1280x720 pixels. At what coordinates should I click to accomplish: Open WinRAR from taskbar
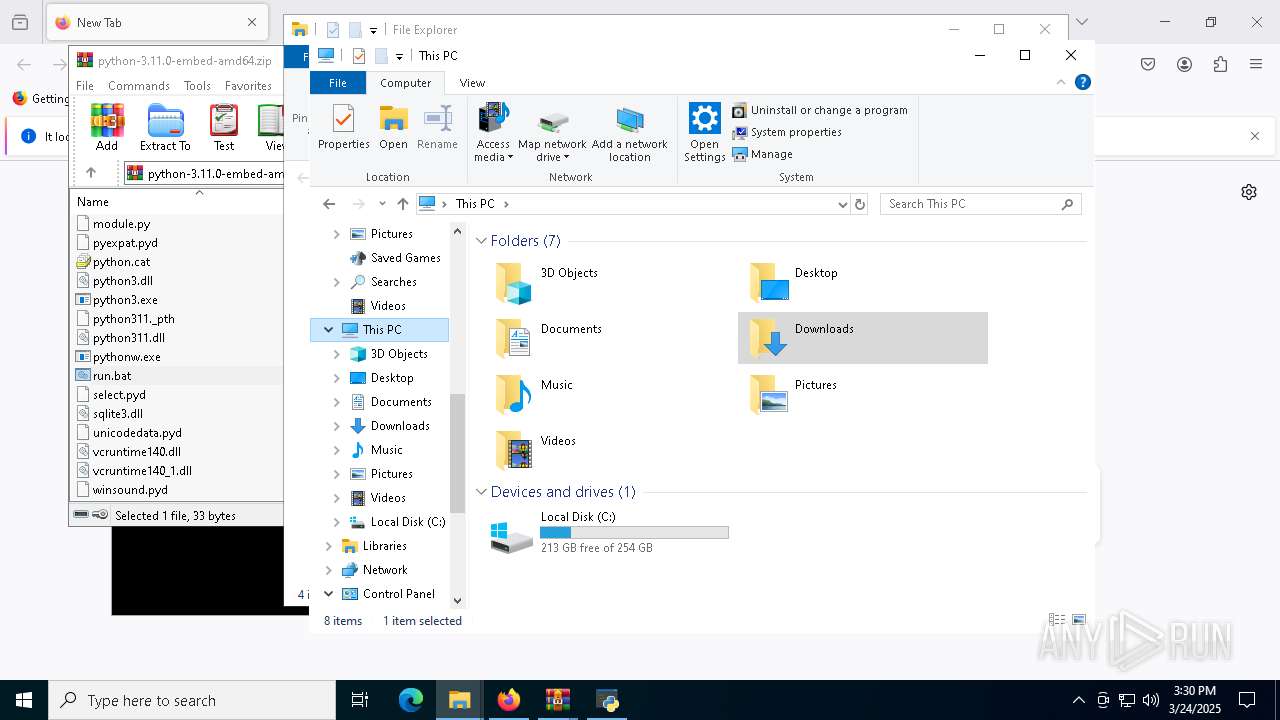point(558,700)
